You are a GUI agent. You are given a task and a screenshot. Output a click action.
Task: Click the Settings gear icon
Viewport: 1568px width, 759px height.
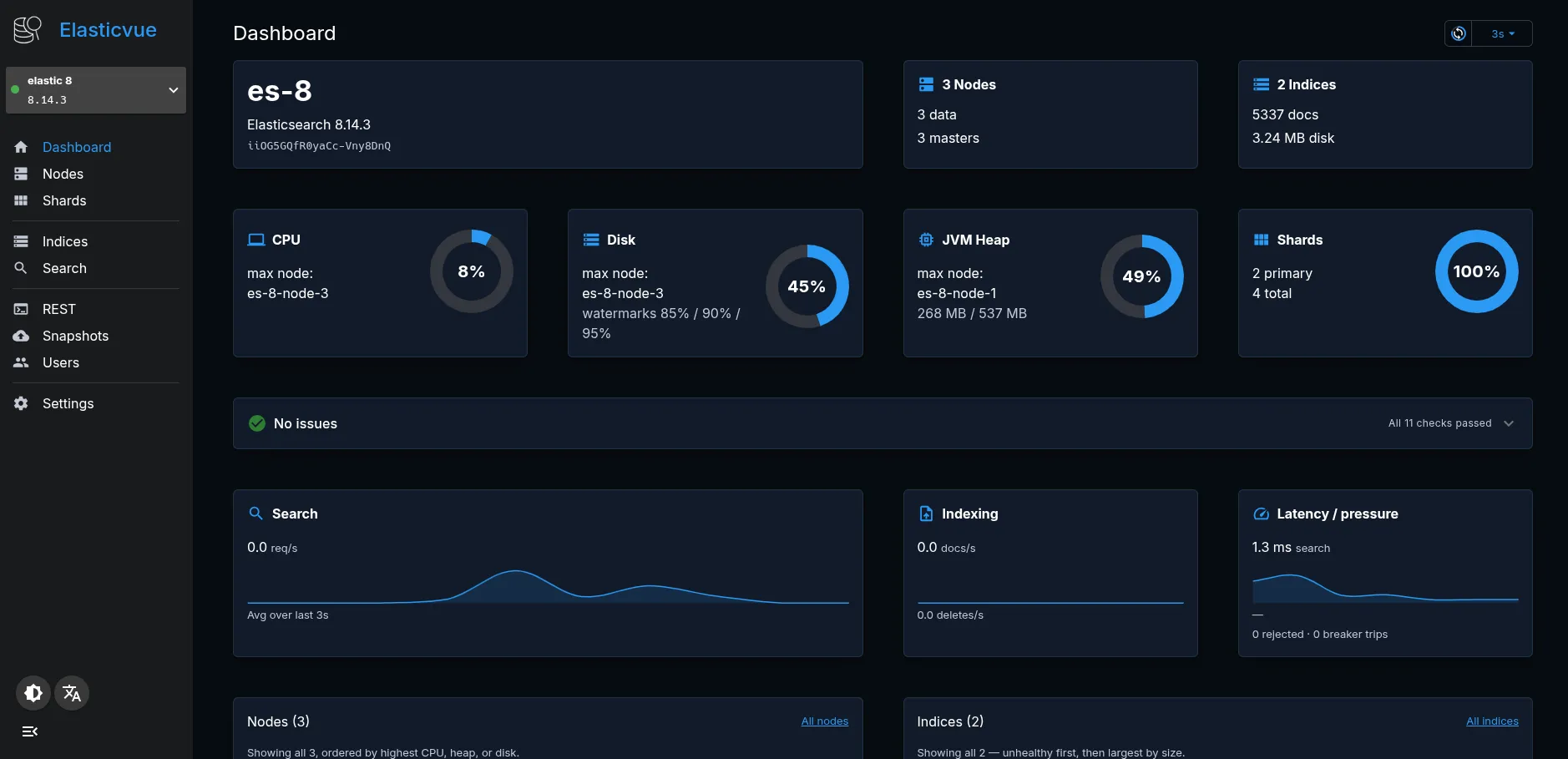click(x=21, y=403)
